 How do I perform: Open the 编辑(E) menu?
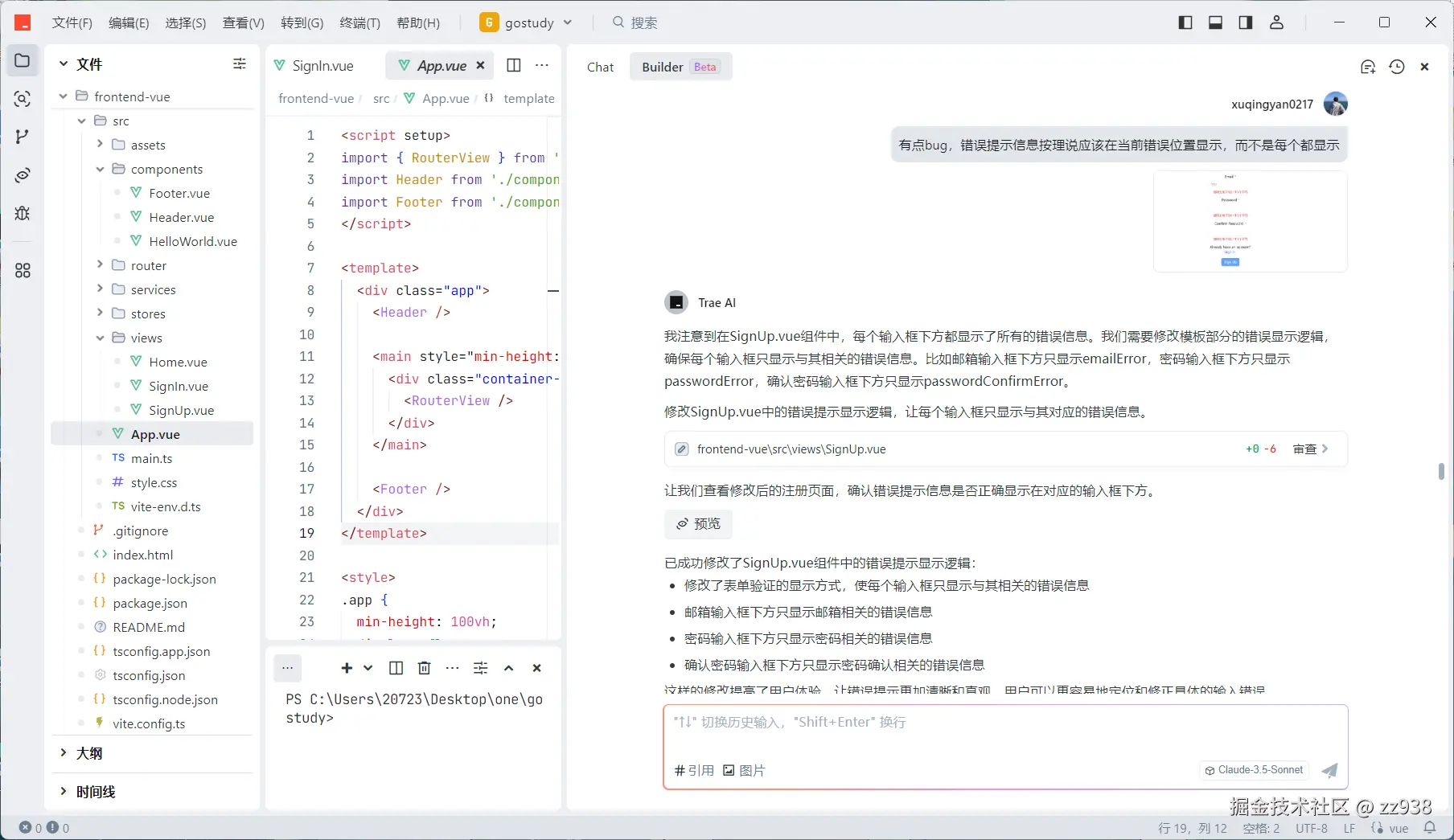point(129,23)
